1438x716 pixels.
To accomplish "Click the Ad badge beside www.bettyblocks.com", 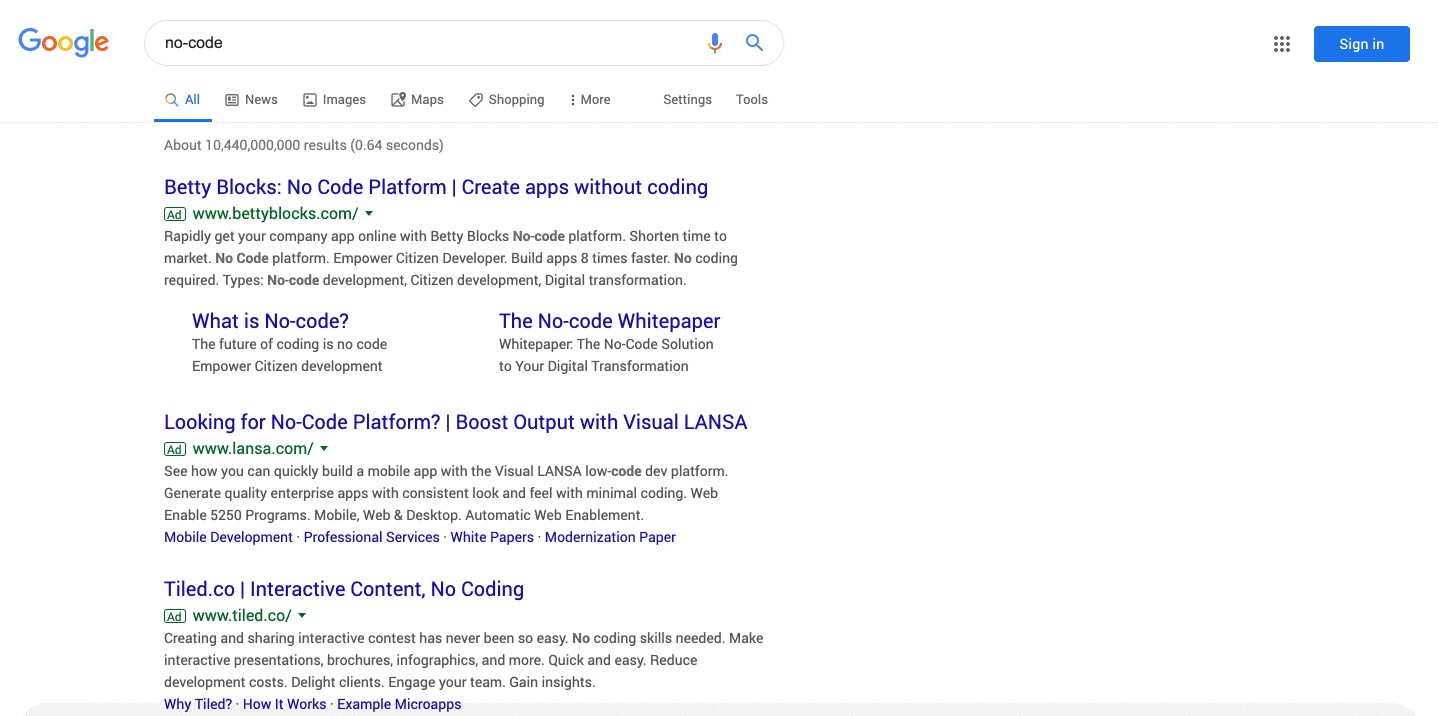I will coord(175,214).
